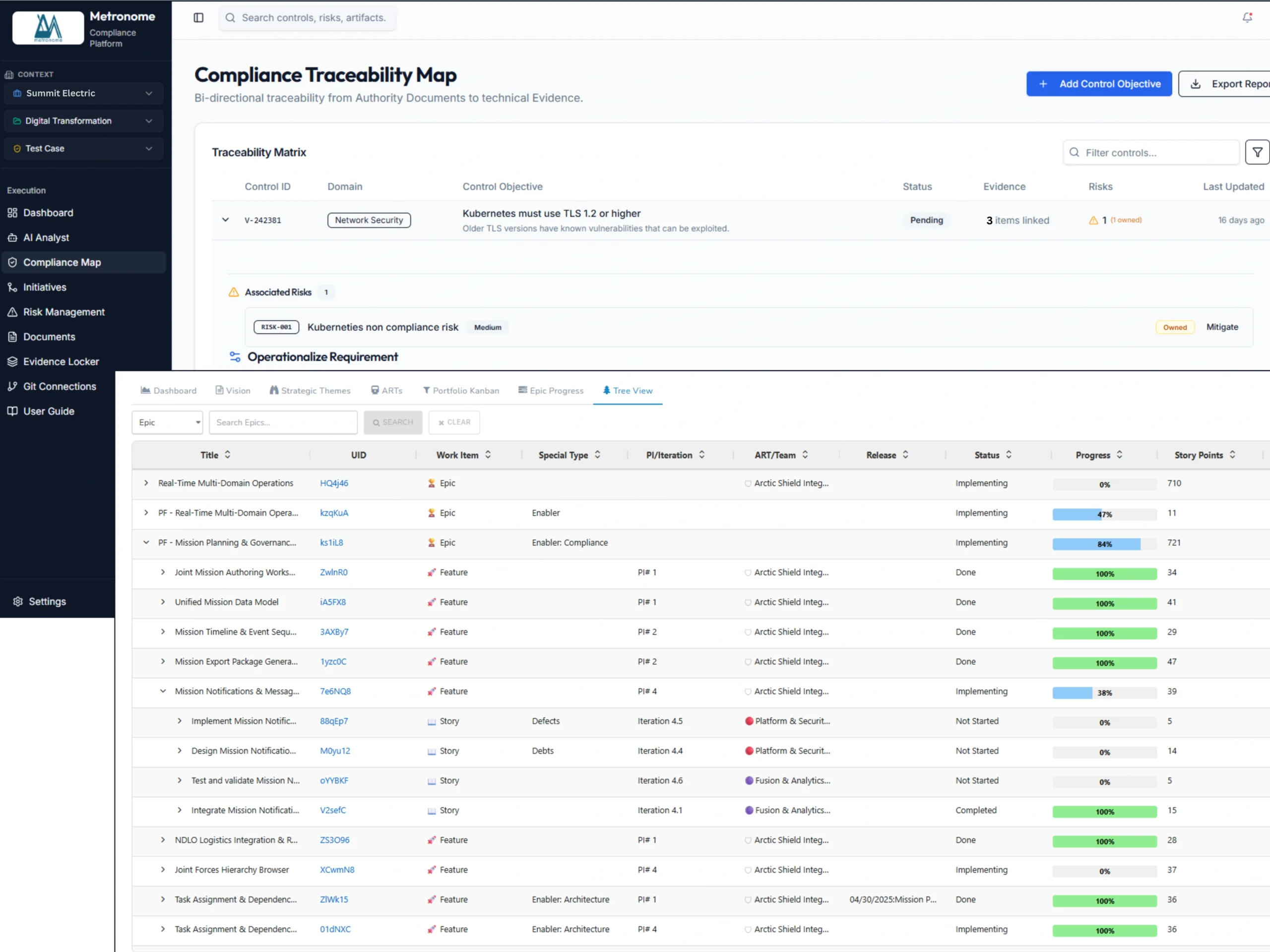Switch to the Portfolio Kanban tab
Screen dimensions: 1270x952
point(461,390)
